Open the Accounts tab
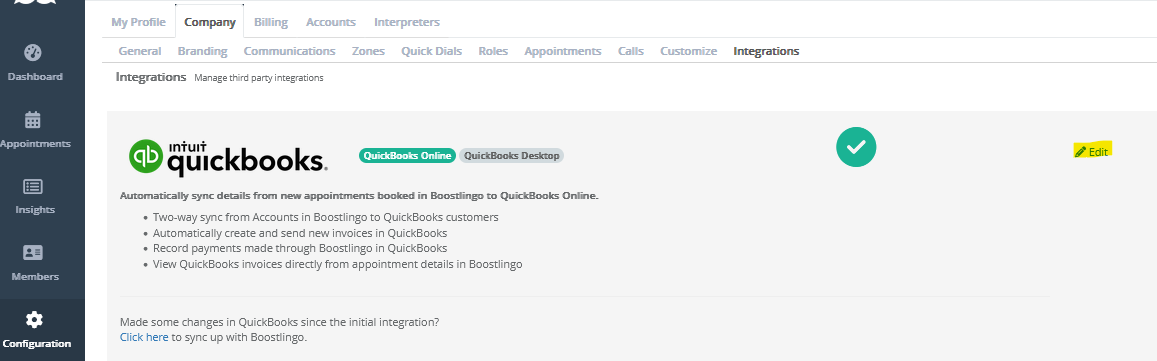The height and width of the screenshot is (361, 1157). pos(331,22)
